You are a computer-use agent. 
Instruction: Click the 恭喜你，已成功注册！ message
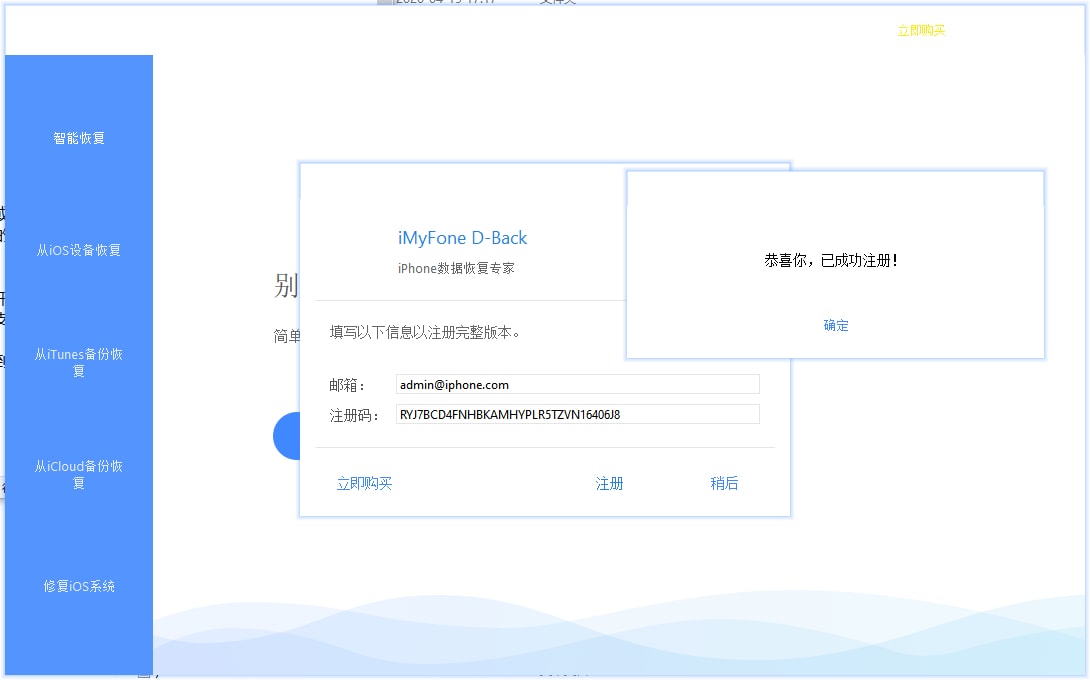831,261
